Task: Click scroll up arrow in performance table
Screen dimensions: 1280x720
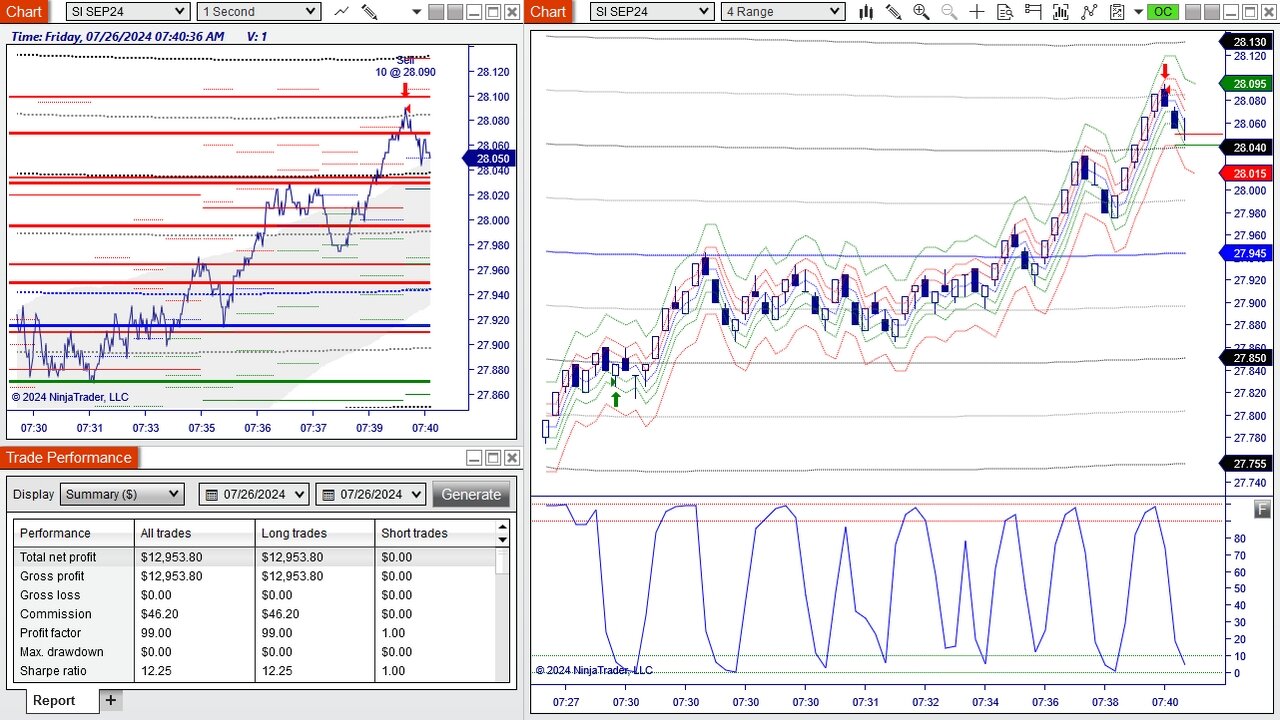Action: point(503,527)
